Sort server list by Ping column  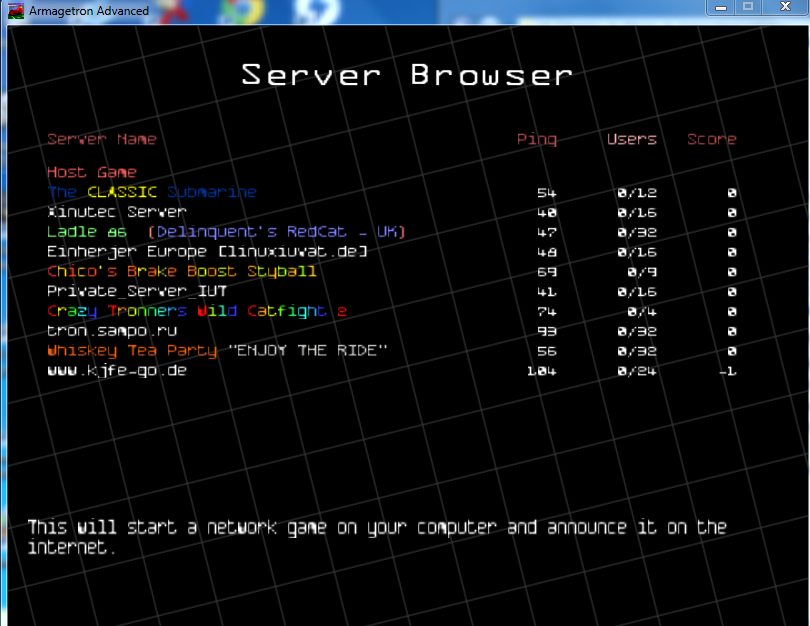pyautogui.click(x=537, y=139)
